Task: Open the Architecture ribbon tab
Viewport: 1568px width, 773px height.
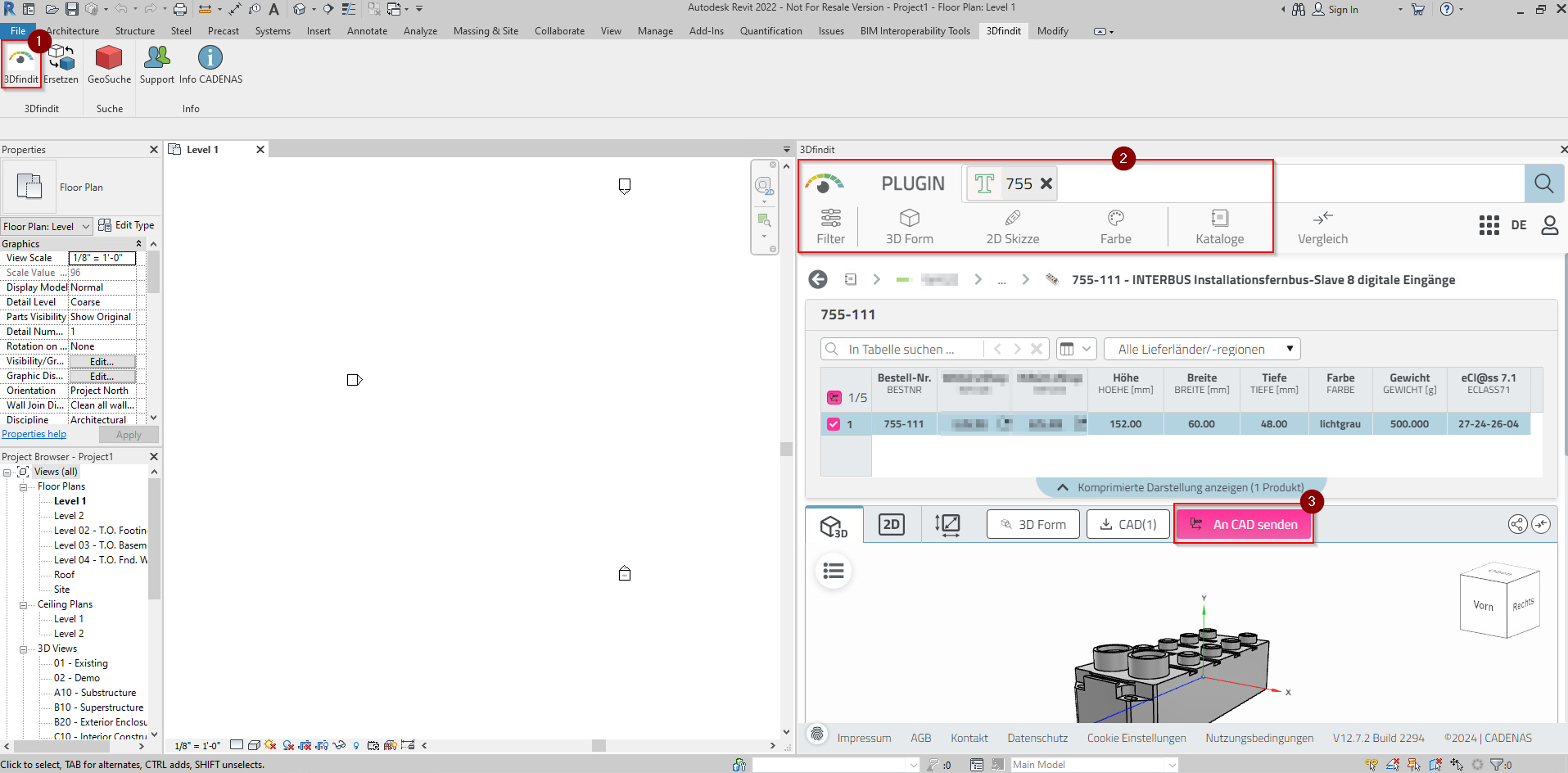Action: click(73, 31)
